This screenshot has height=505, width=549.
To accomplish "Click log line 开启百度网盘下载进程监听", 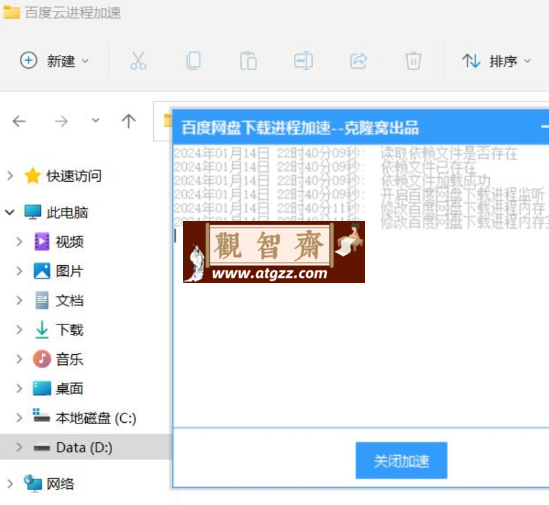I will tap(463, 195).
